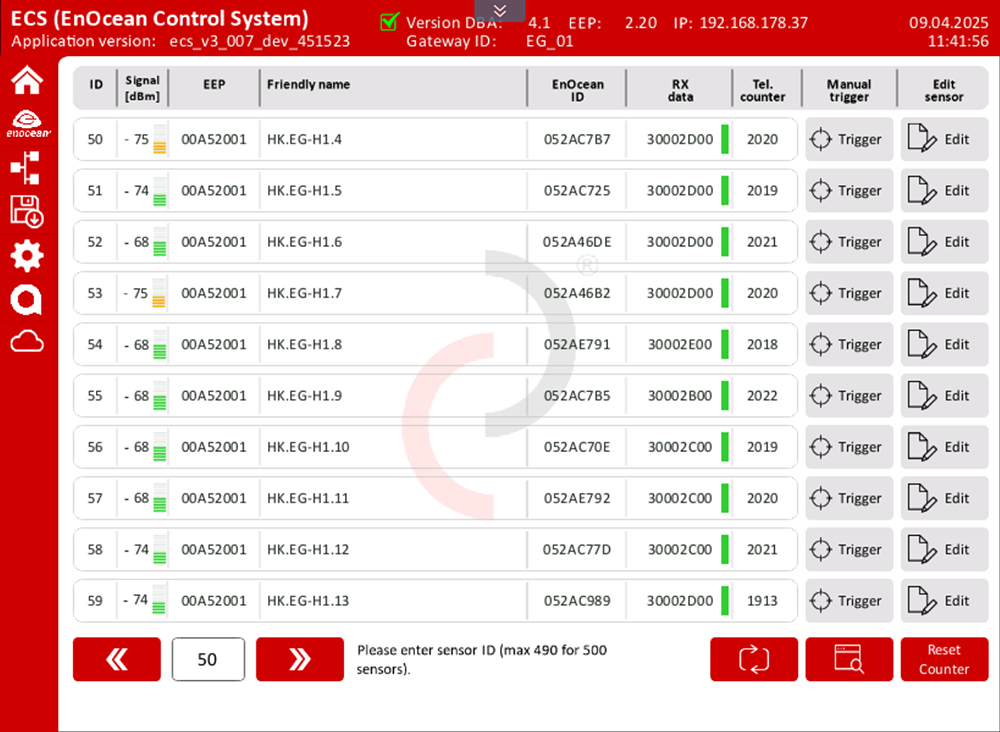Click the signal strength bar for ID 53
This screenshot has height=732, width=1000.
[x=160, y=294]
